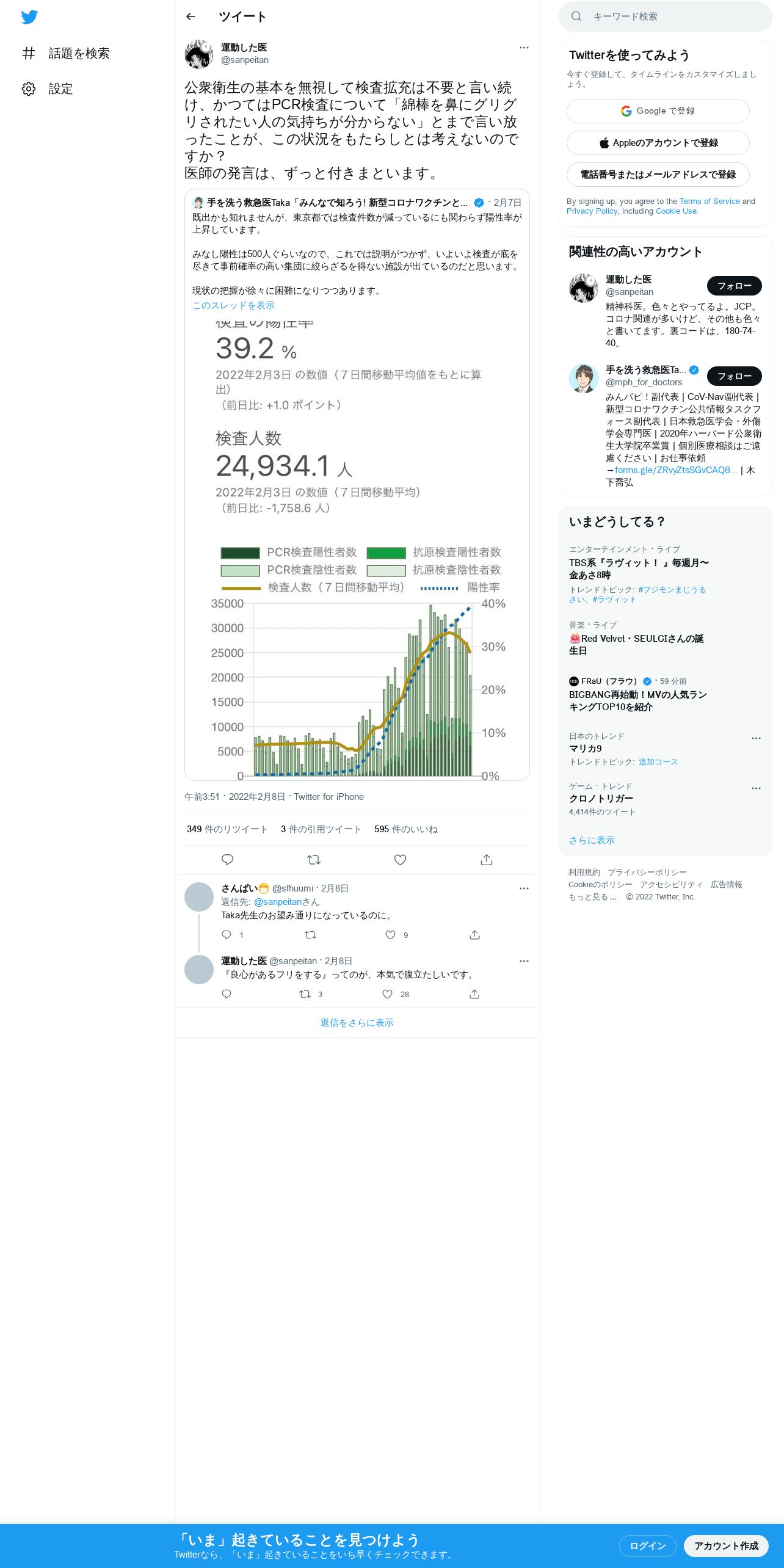784x1568 pixels.
Task: Open more options on 運動した医's reply
Action: pyautogui.click(x=524, y=961)
